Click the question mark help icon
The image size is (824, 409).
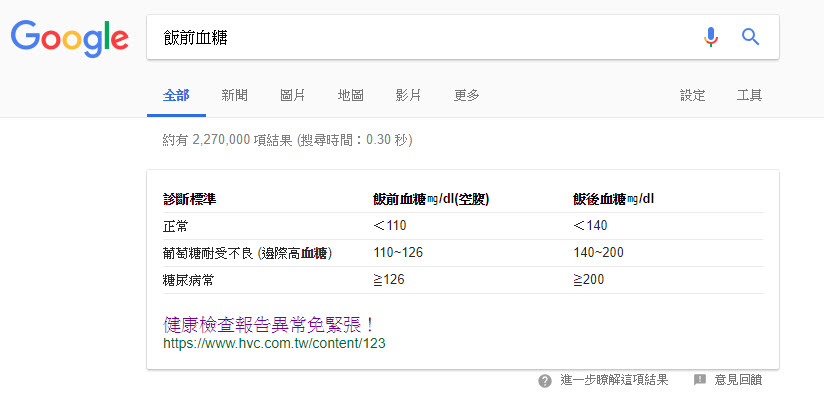pyautogui.click(x=545, y=381)
